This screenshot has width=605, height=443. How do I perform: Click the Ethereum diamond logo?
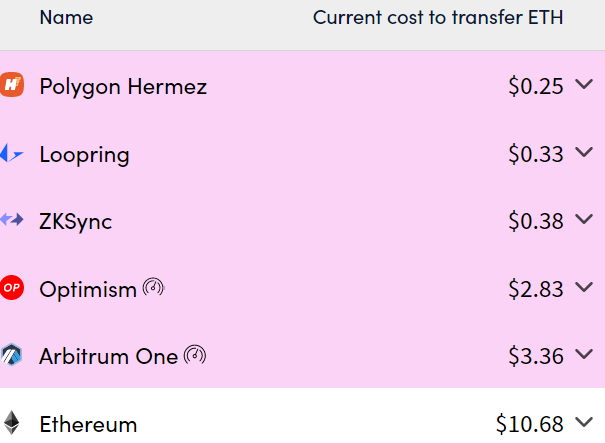pos(12,423)
